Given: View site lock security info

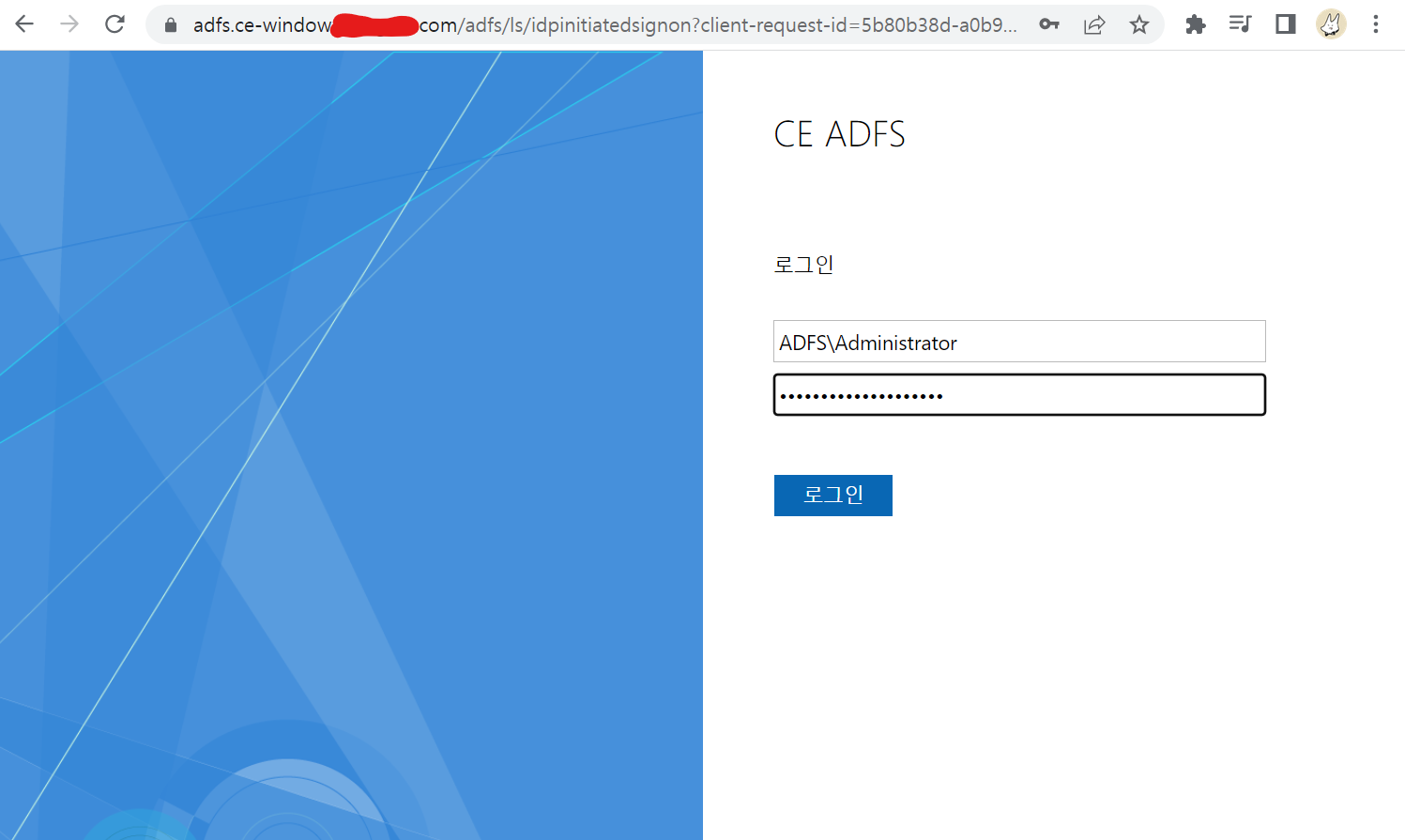Looking at the screenshot, I should (171, 25).
